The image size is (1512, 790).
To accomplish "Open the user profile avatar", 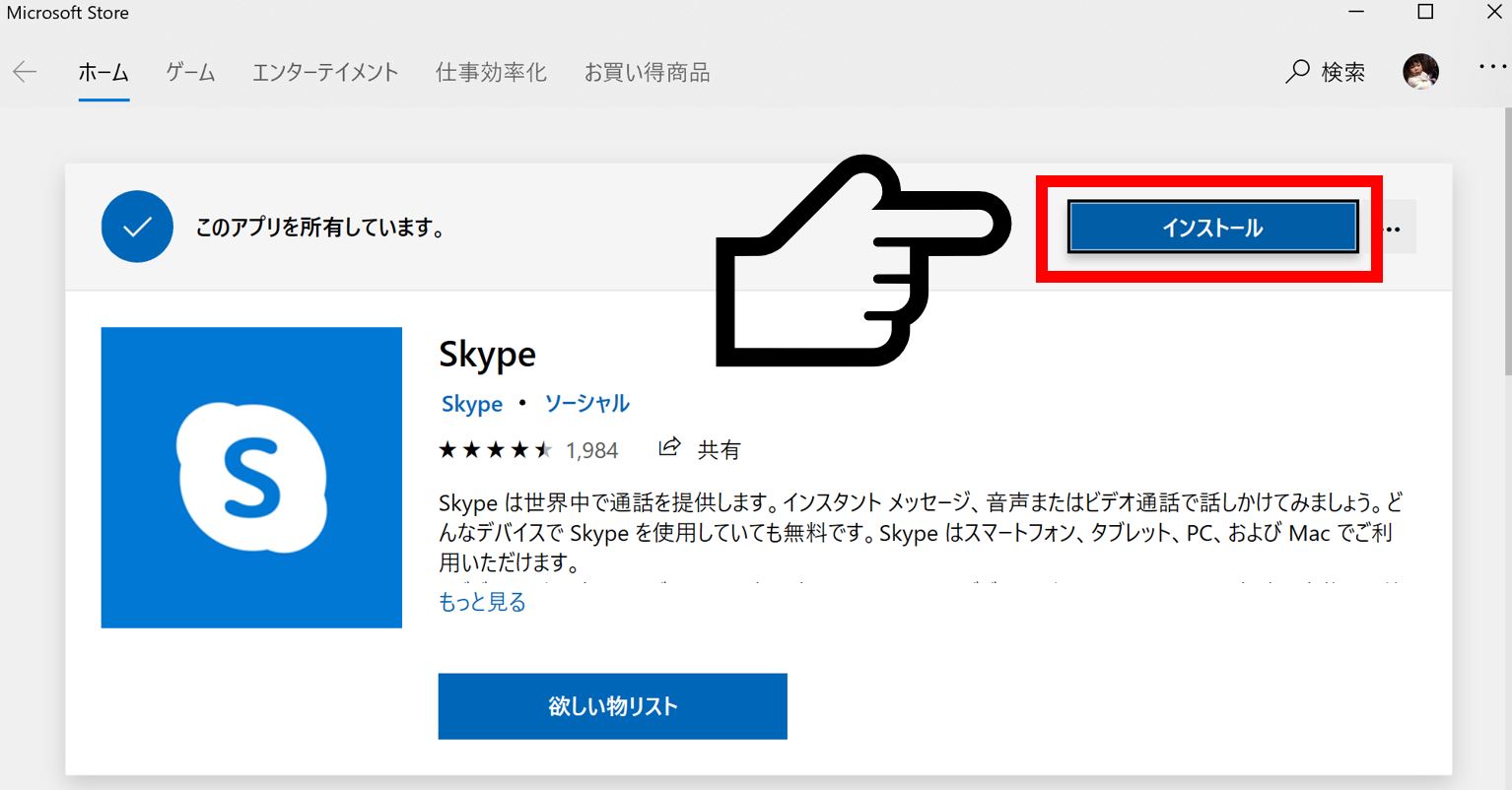I will 1420,71.
